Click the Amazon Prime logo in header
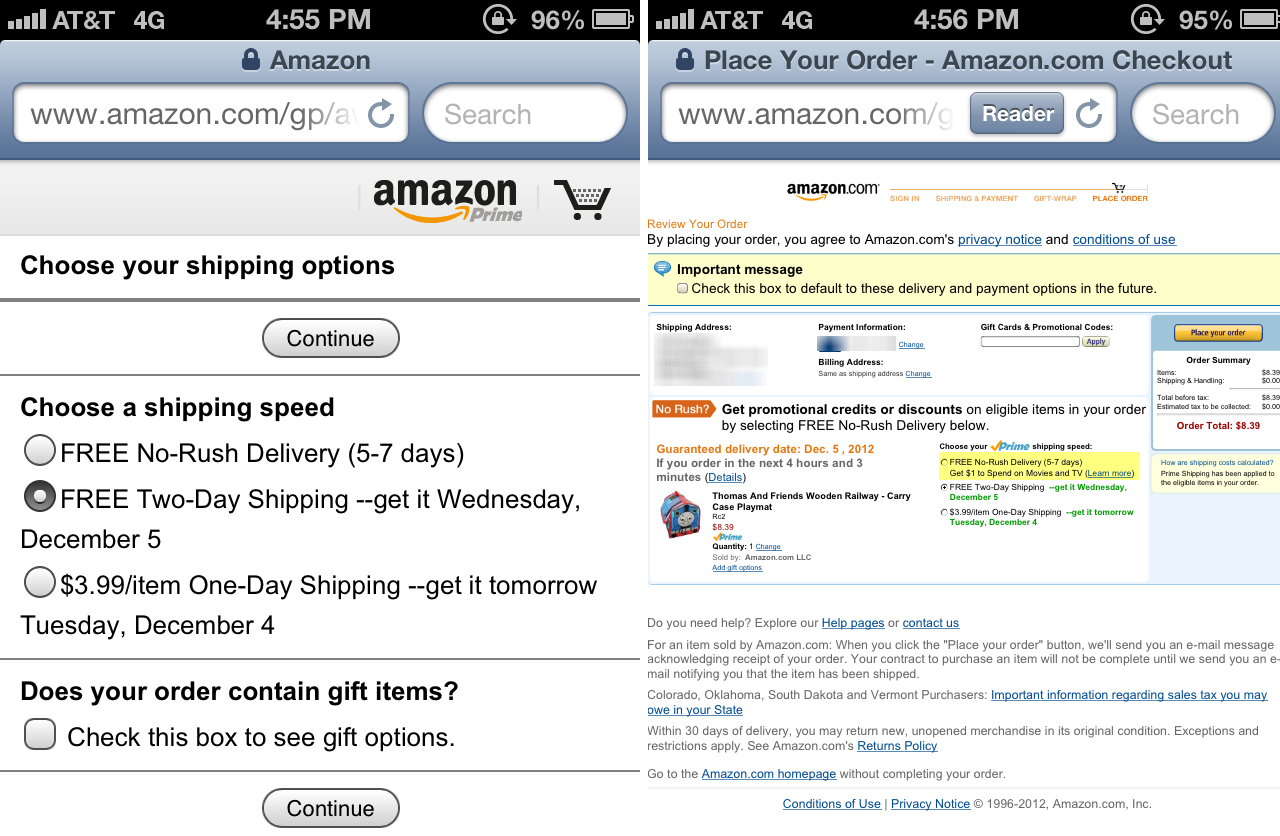This screenshot has height=836, width=1280. tap(447, 199)
